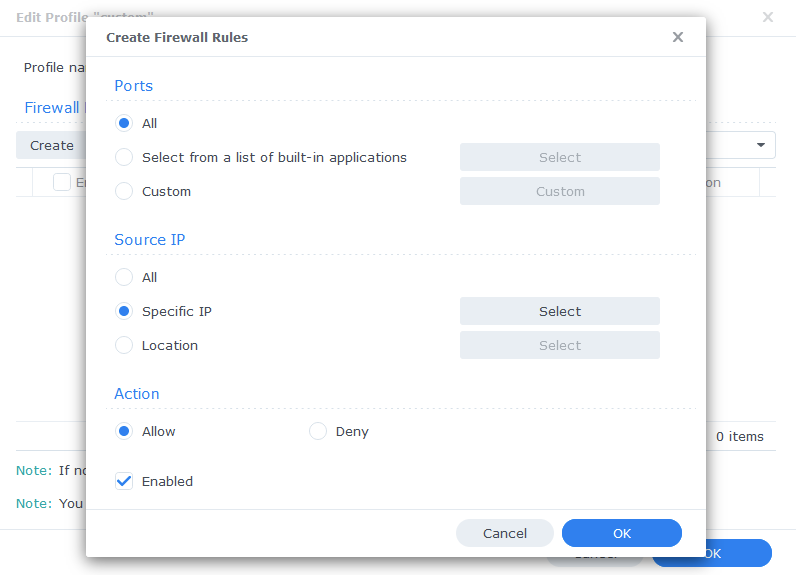Click the Custom ports button
Screen dimensions: 796x575
(559, 191)
